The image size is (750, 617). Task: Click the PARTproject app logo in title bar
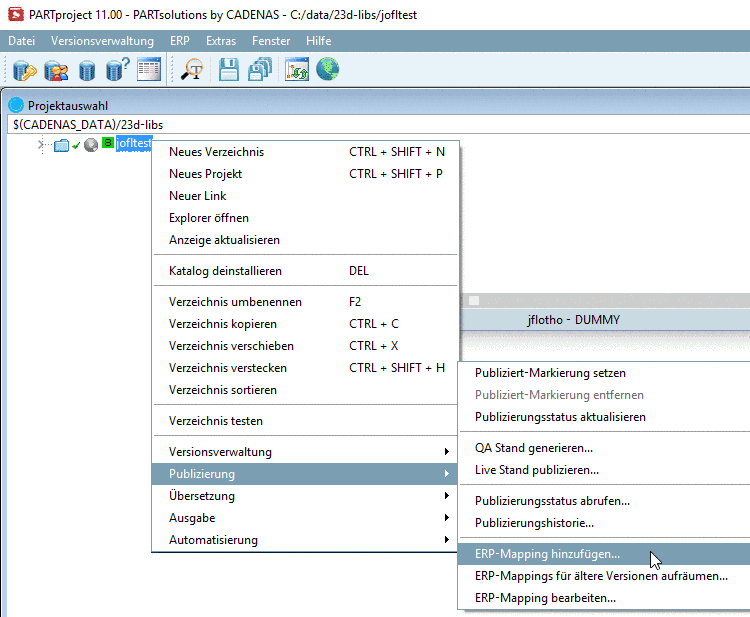coord(16,14)
